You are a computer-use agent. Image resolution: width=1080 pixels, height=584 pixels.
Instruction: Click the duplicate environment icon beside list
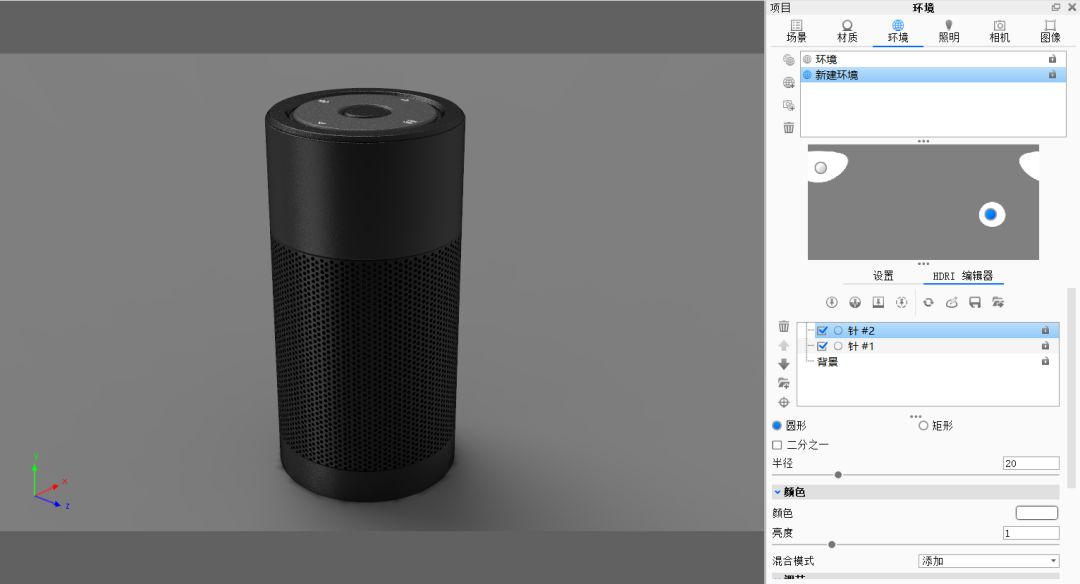(789, 60)
